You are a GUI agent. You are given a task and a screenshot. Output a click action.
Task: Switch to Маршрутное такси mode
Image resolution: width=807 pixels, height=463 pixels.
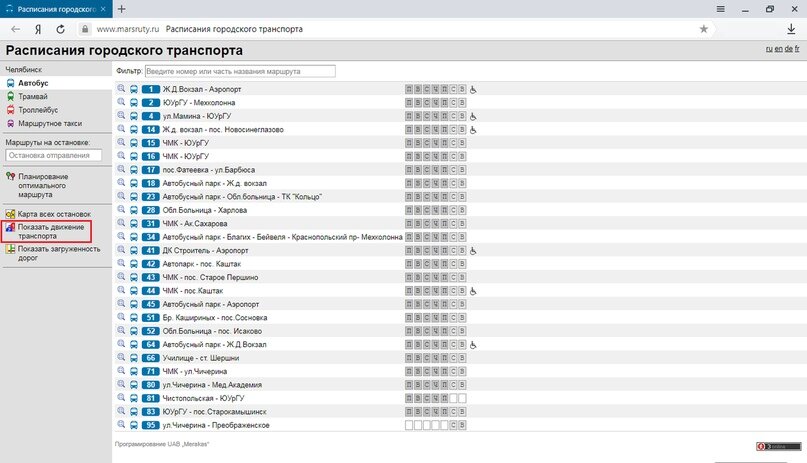tap(50, 123)
